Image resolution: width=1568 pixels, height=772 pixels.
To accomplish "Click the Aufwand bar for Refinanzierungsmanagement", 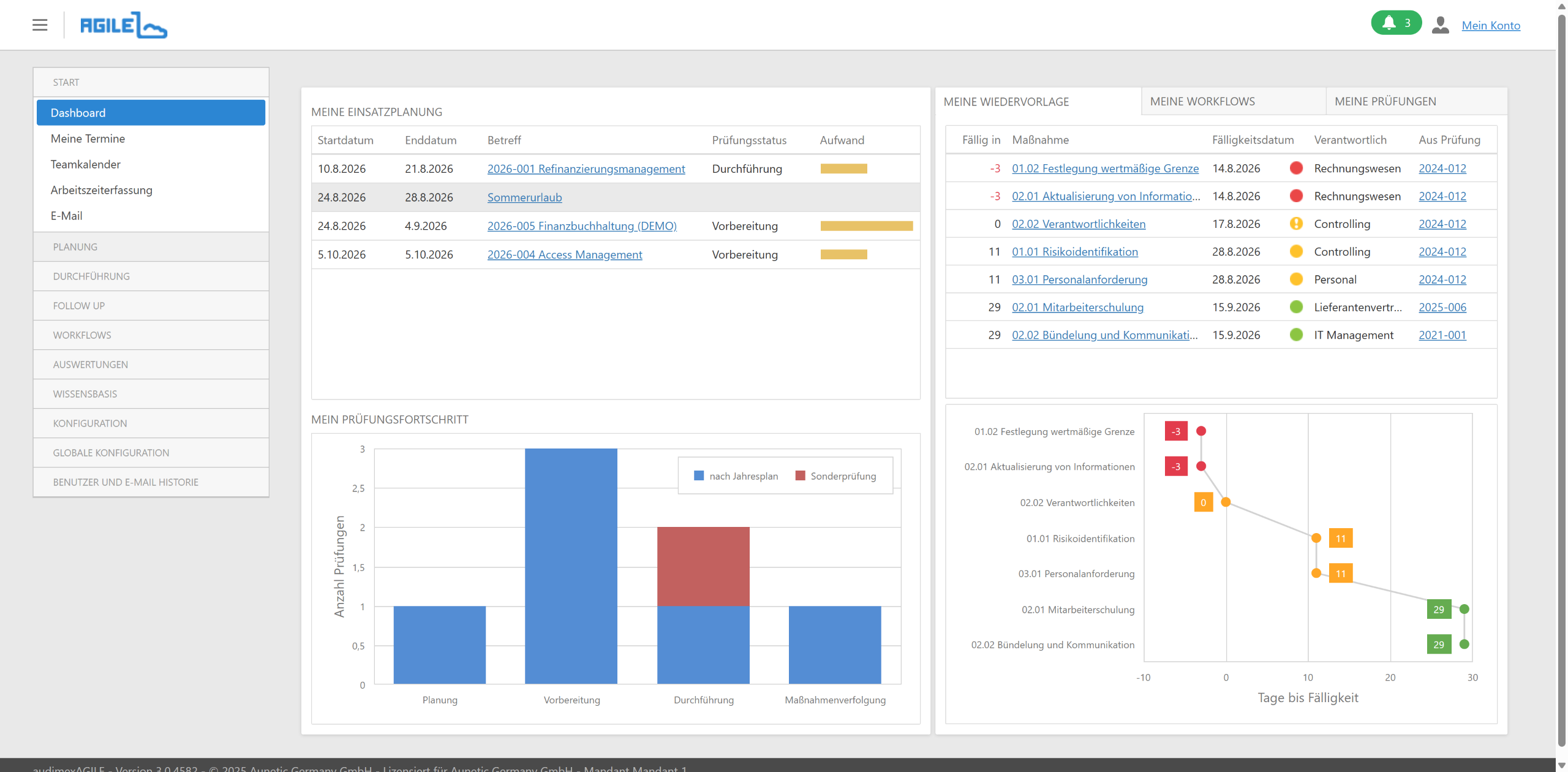I will [843, 168].
